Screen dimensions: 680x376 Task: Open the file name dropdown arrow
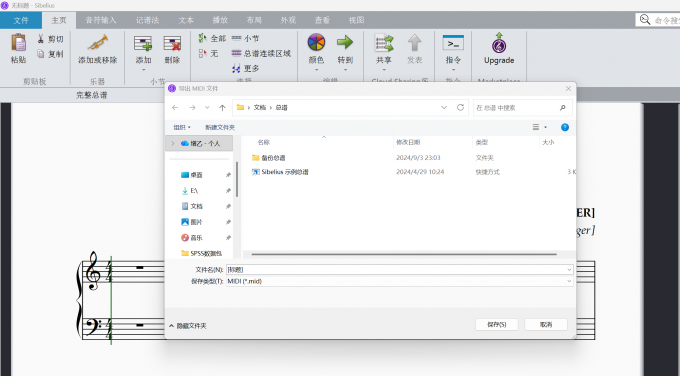[x=569, y=270]
